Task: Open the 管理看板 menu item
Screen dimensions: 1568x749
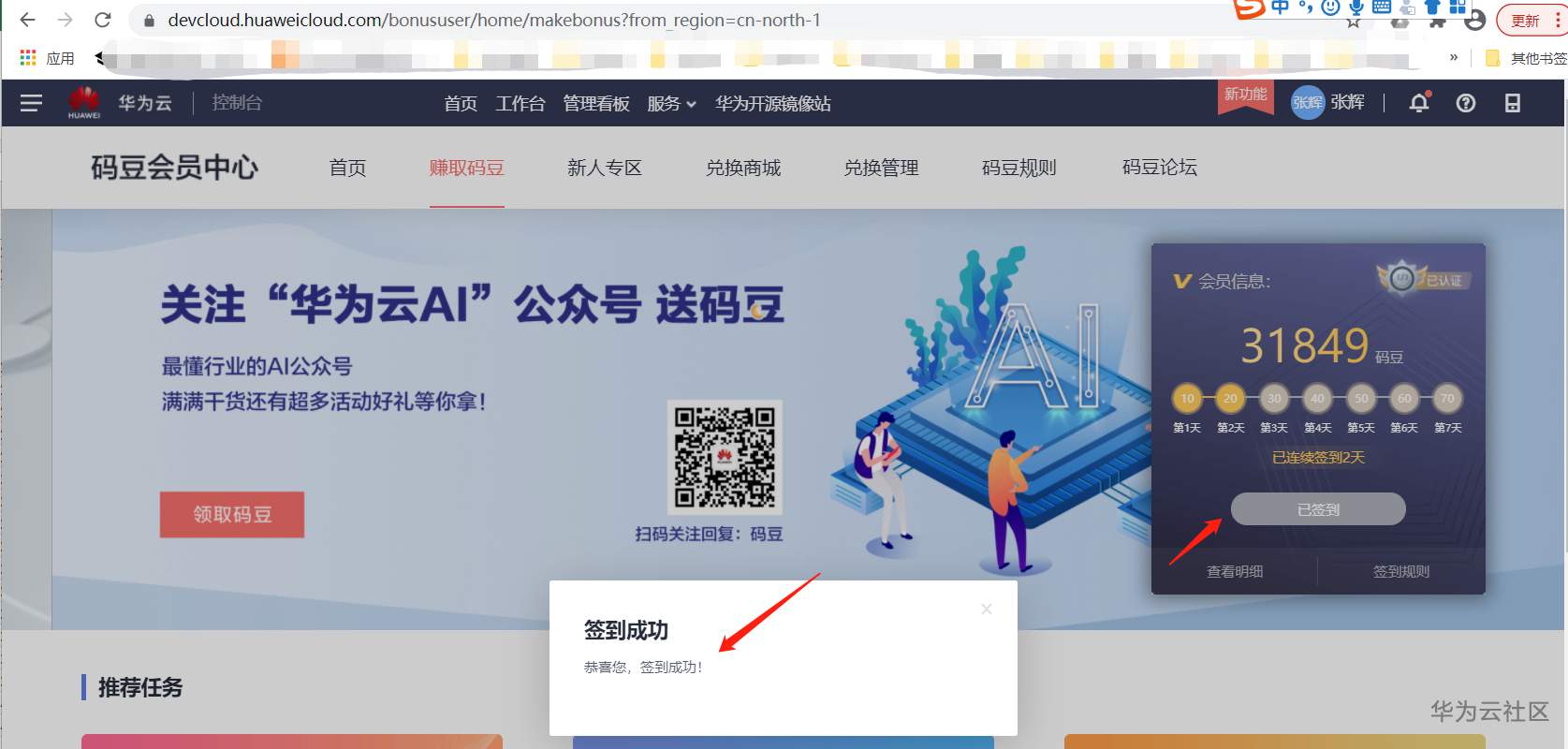Action: coord(596,103)
